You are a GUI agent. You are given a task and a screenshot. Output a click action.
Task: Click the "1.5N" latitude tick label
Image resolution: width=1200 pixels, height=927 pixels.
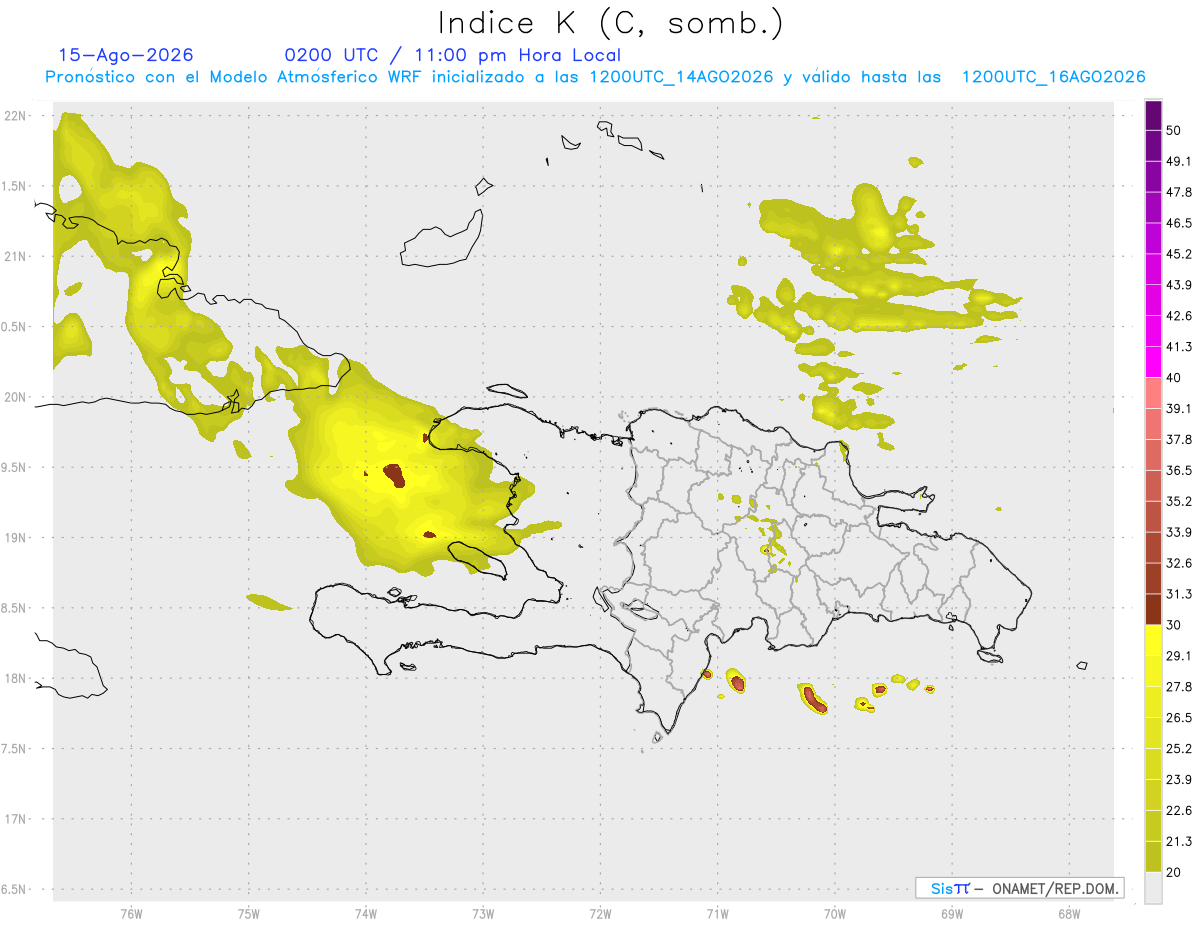point(15,186)
